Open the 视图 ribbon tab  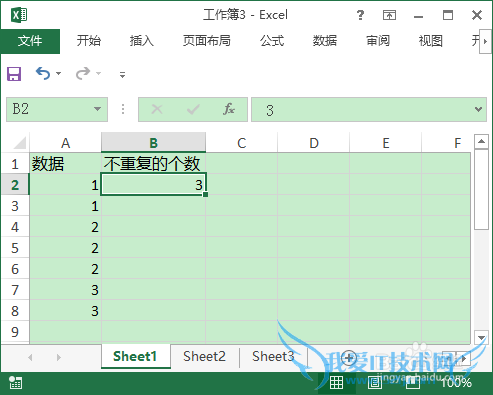(431, 41)
